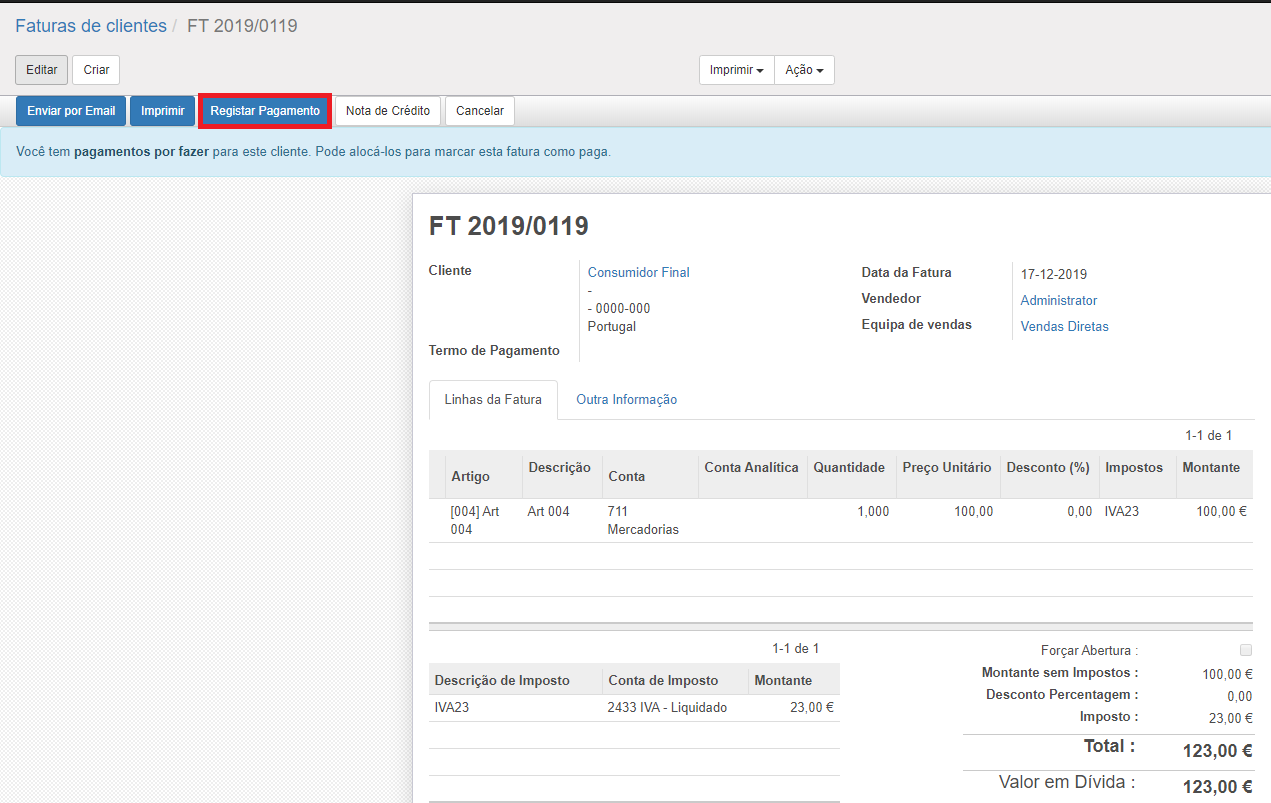Toggle the Forçar Abertura checkbox
Viewport: 1271px width, 803px height.
pyautogui.click(x=1245, y=650)
